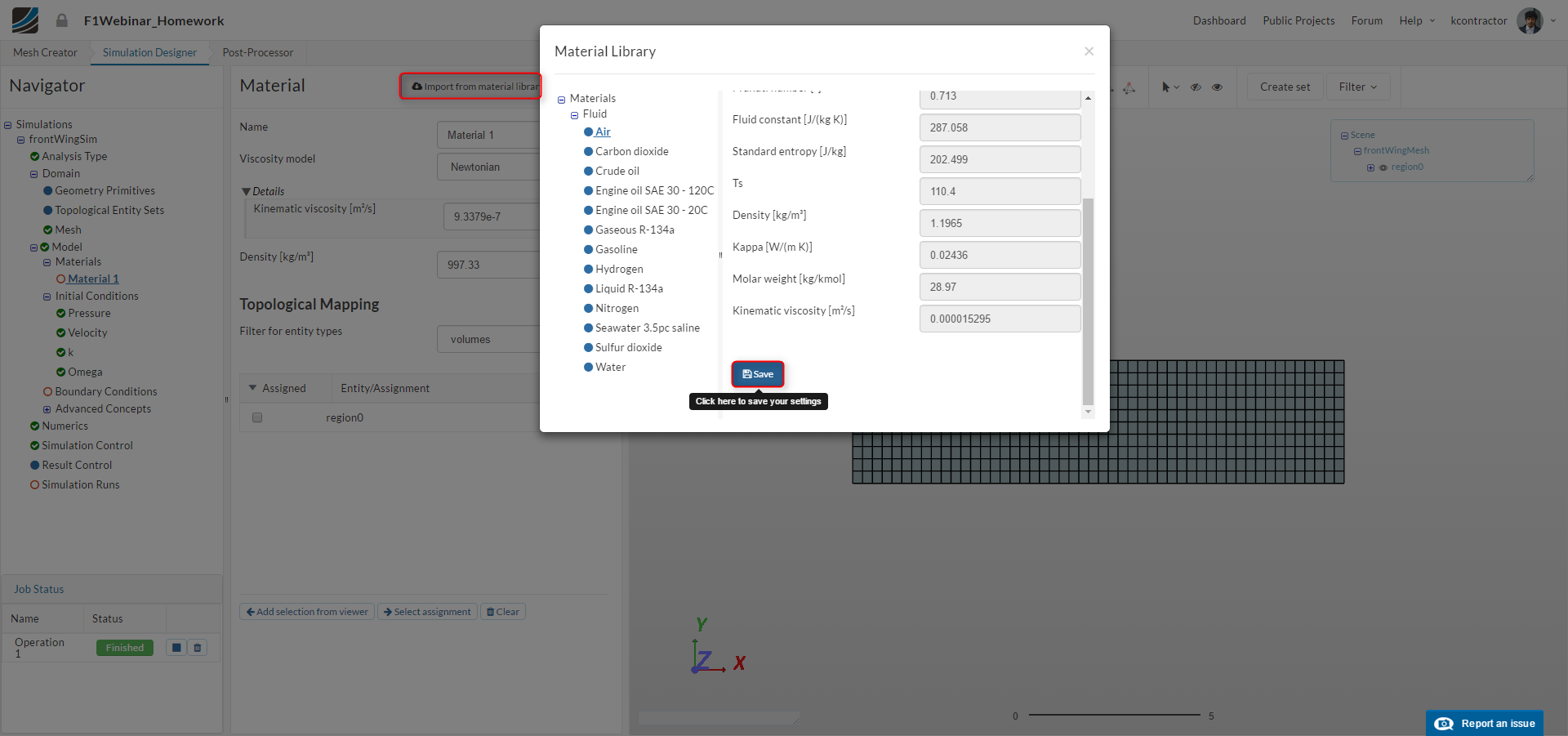Click the stop icon for Operation 1
Image resolution: width=1568 pixels, height=736 pixels.
pyautogui.click(x=176, y=648)
